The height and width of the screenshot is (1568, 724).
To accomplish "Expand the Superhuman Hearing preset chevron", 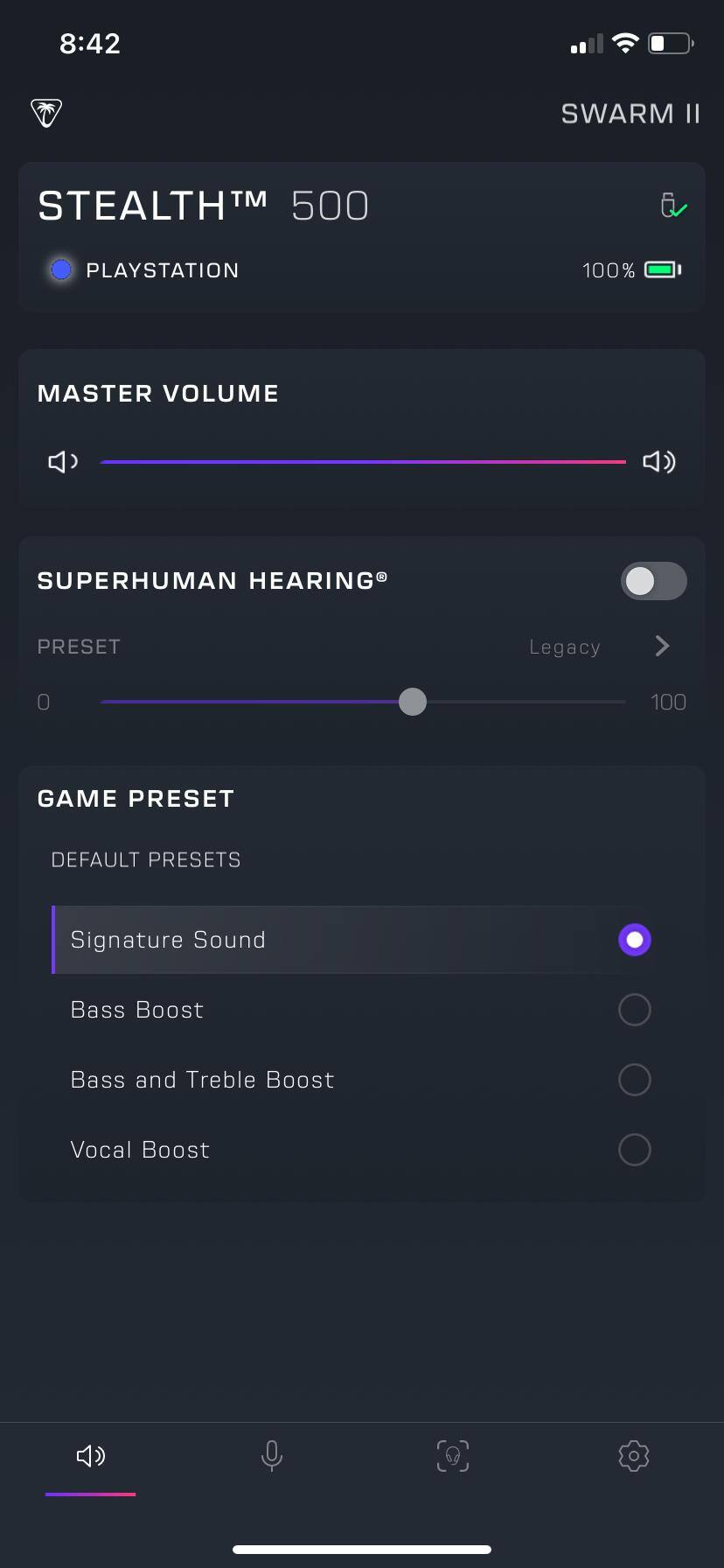I will click(x=662, y=646).
